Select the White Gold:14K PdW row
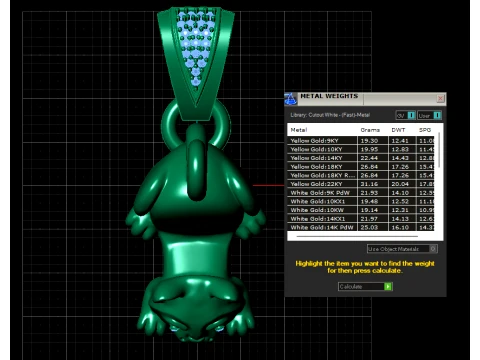480x360 pixels. (x=362, y=227)
